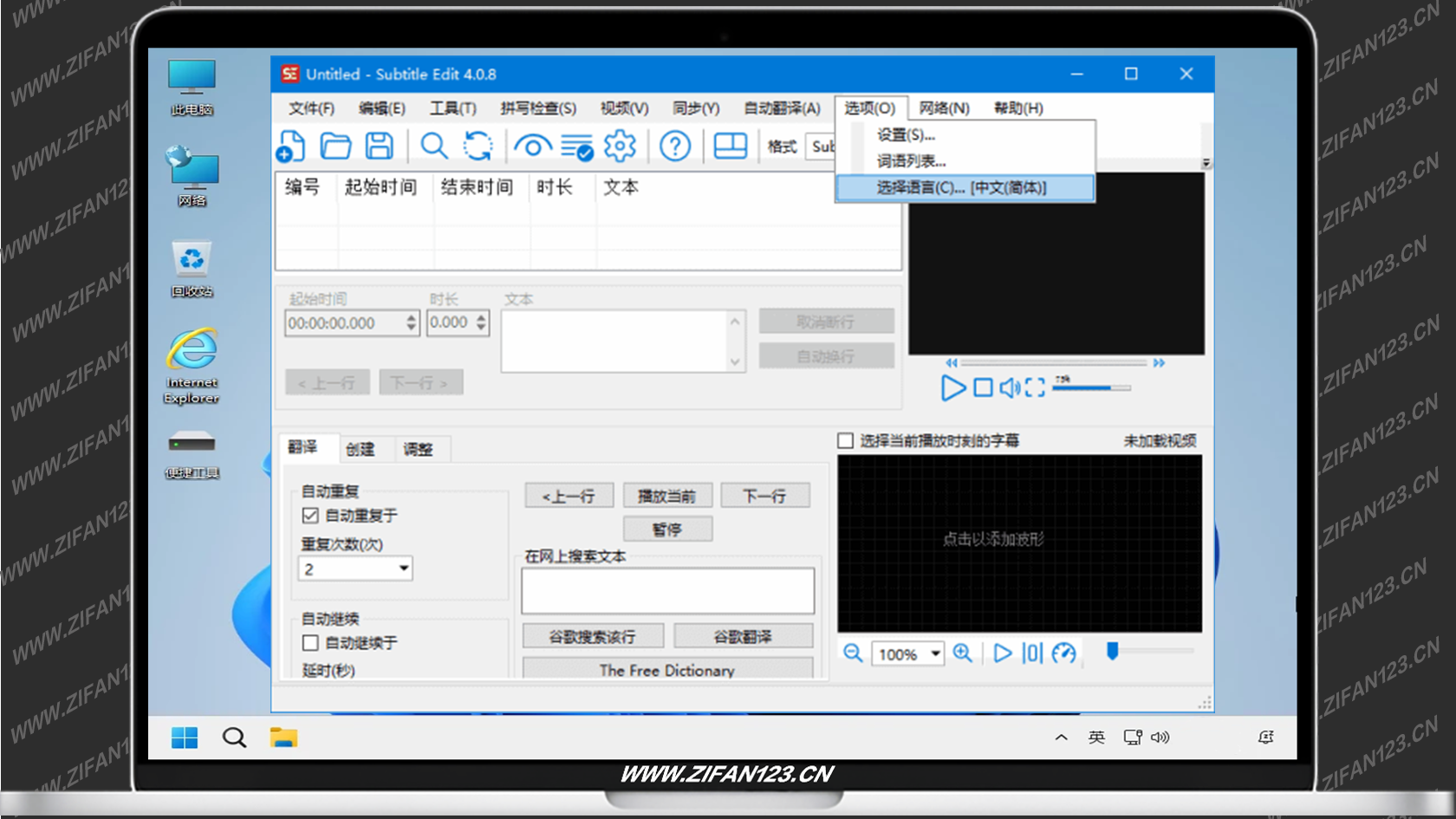Open 帮助(H) menu
Screen dimensions: 1456x819
coord(1018,108)
